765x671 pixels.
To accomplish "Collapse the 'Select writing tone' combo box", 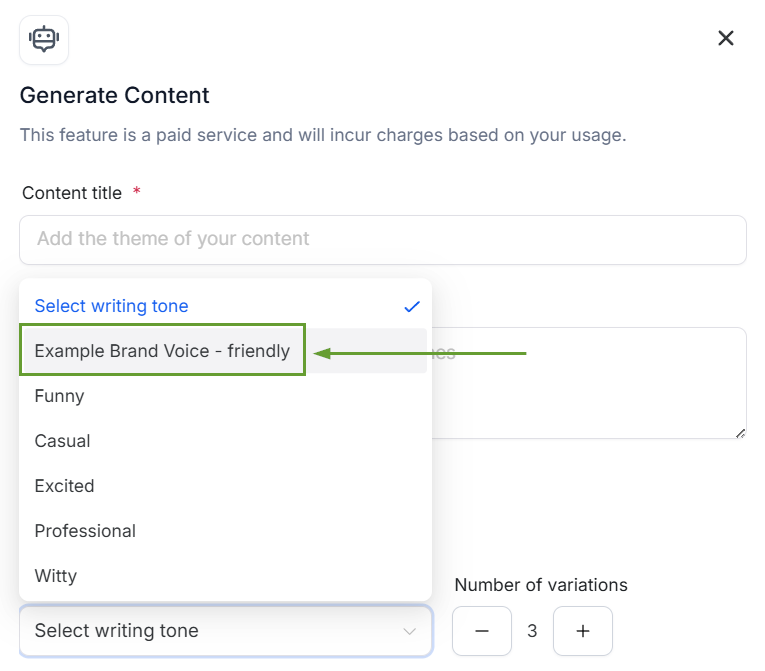I will tap(225, 630).
